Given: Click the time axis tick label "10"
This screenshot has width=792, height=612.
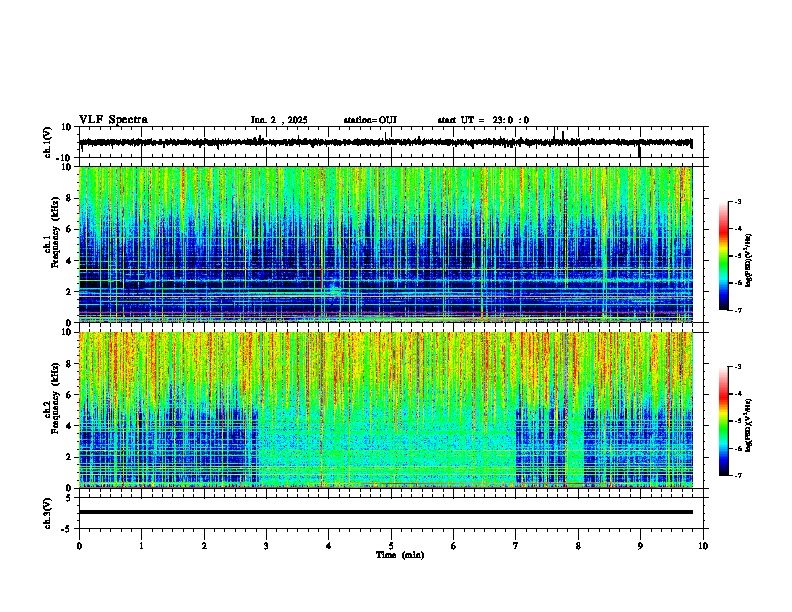Looking at the screenshot, I should pyautogui.click(x=703, y=546).
